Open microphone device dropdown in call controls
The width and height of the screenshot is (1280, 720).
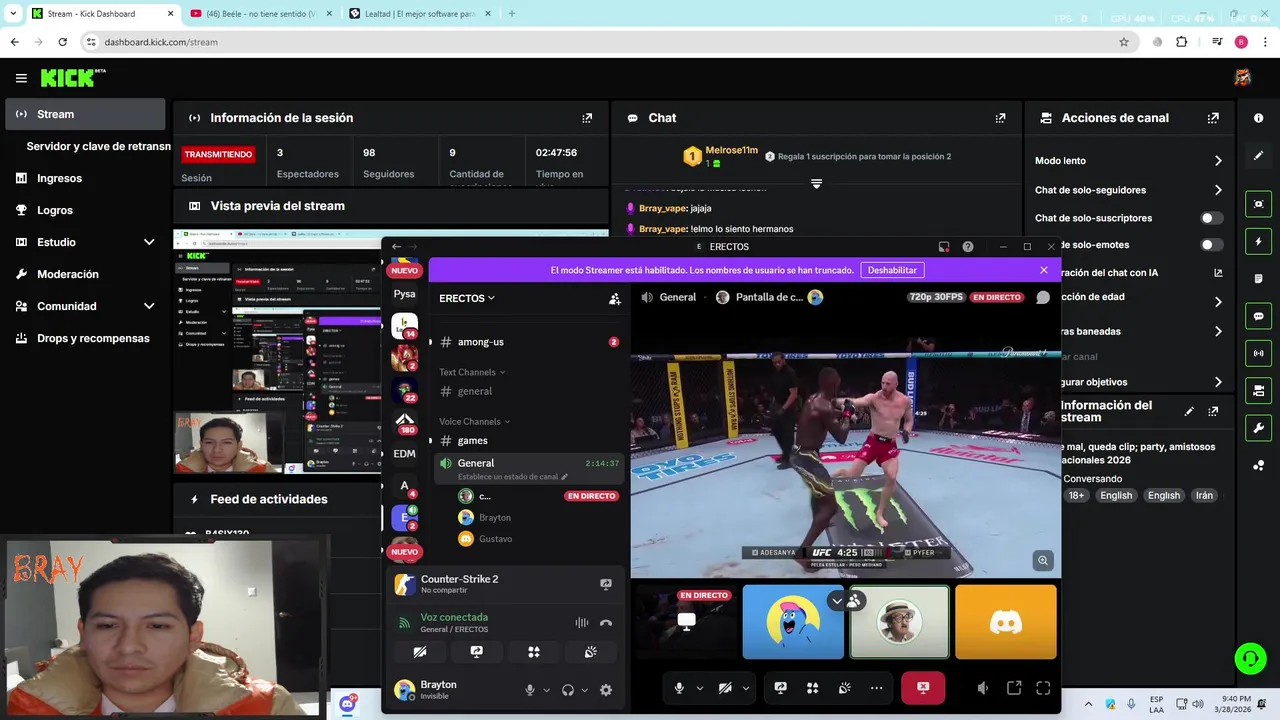(x=699, y=688)
